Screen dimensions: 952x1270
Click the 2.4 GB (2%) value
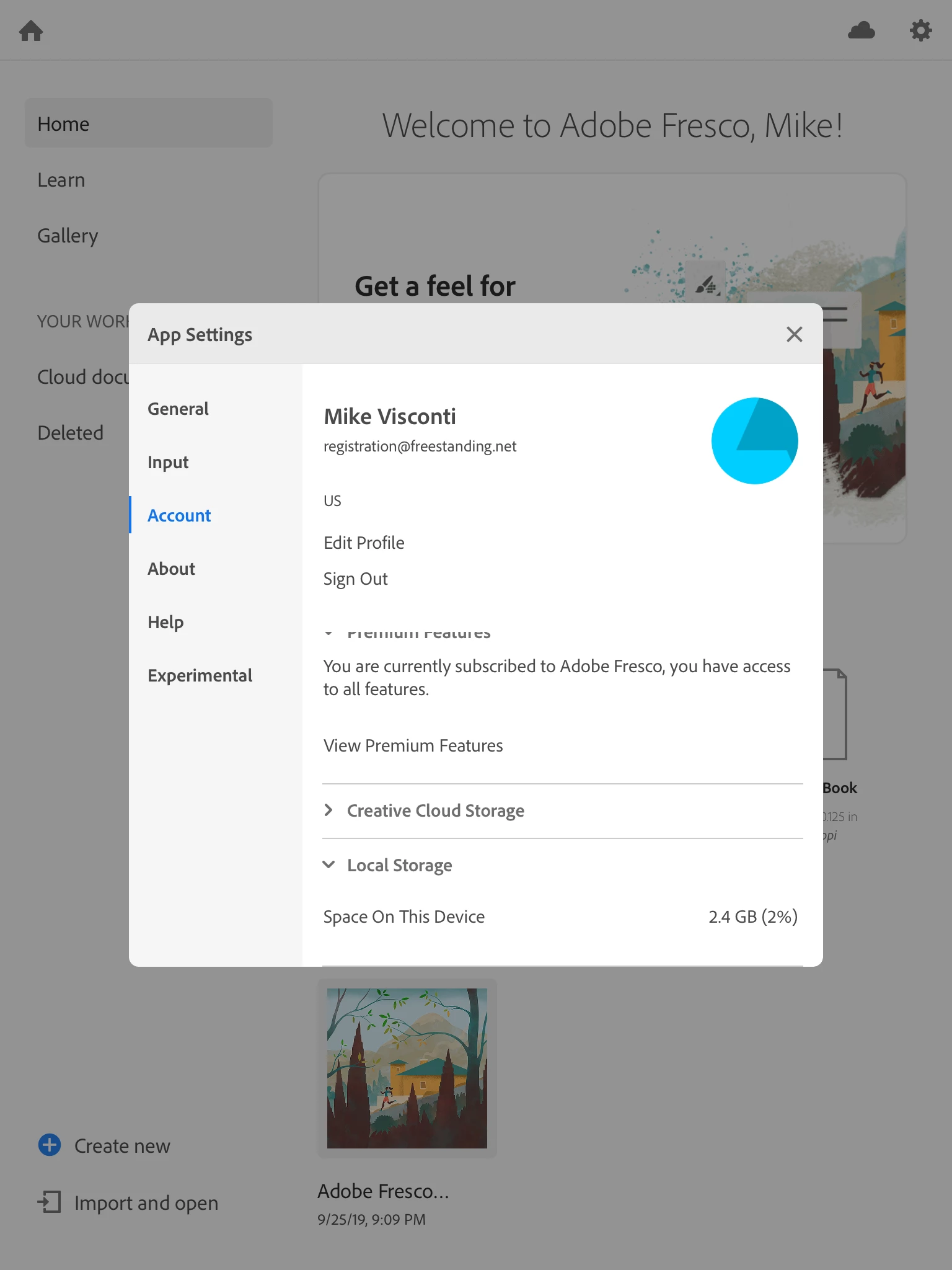coord(753,917)
